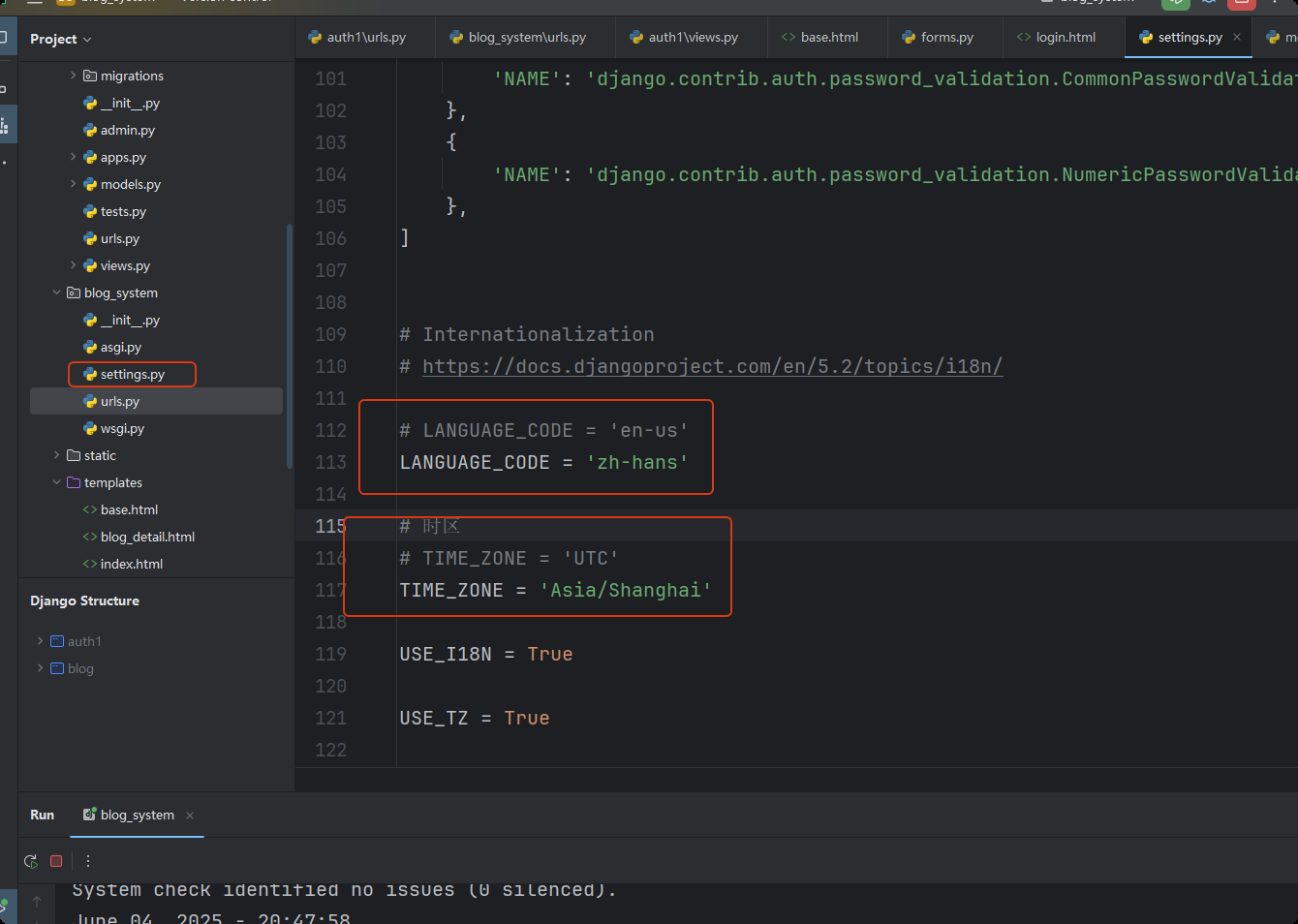The width and height of the screenshot is (1298, 924).
Task: Click the Run panel title
Action: click(x=42, y=815)
